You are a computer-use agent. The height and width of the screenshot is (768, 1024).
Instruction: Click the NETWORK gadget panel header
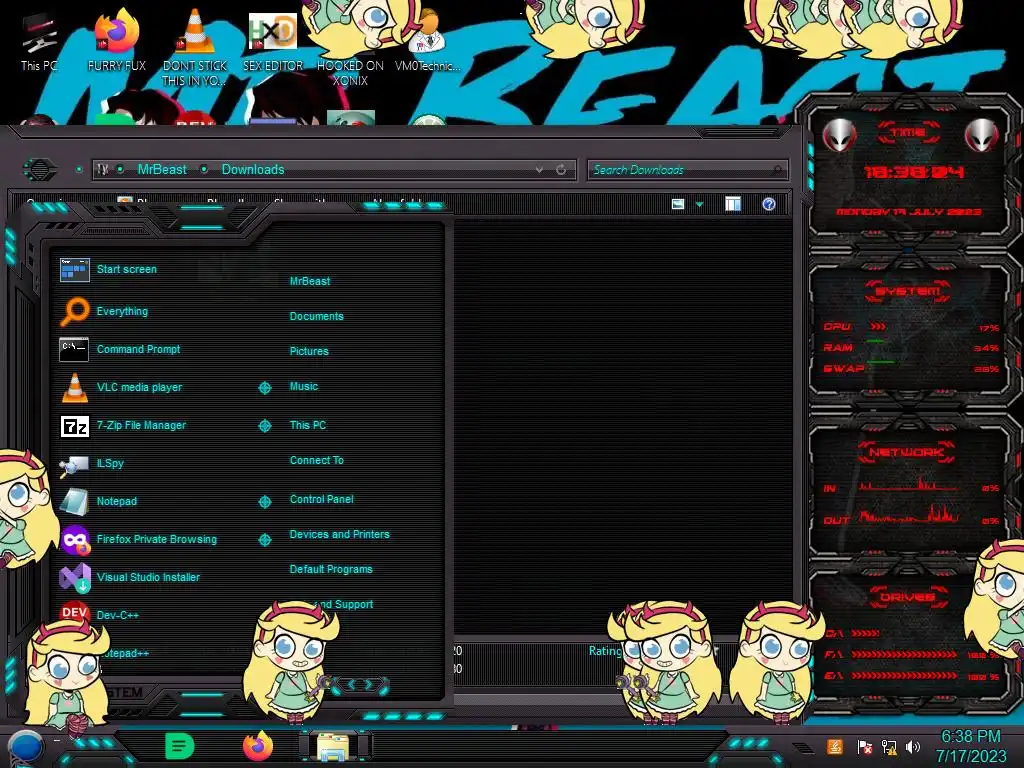[x=906, y=452]
